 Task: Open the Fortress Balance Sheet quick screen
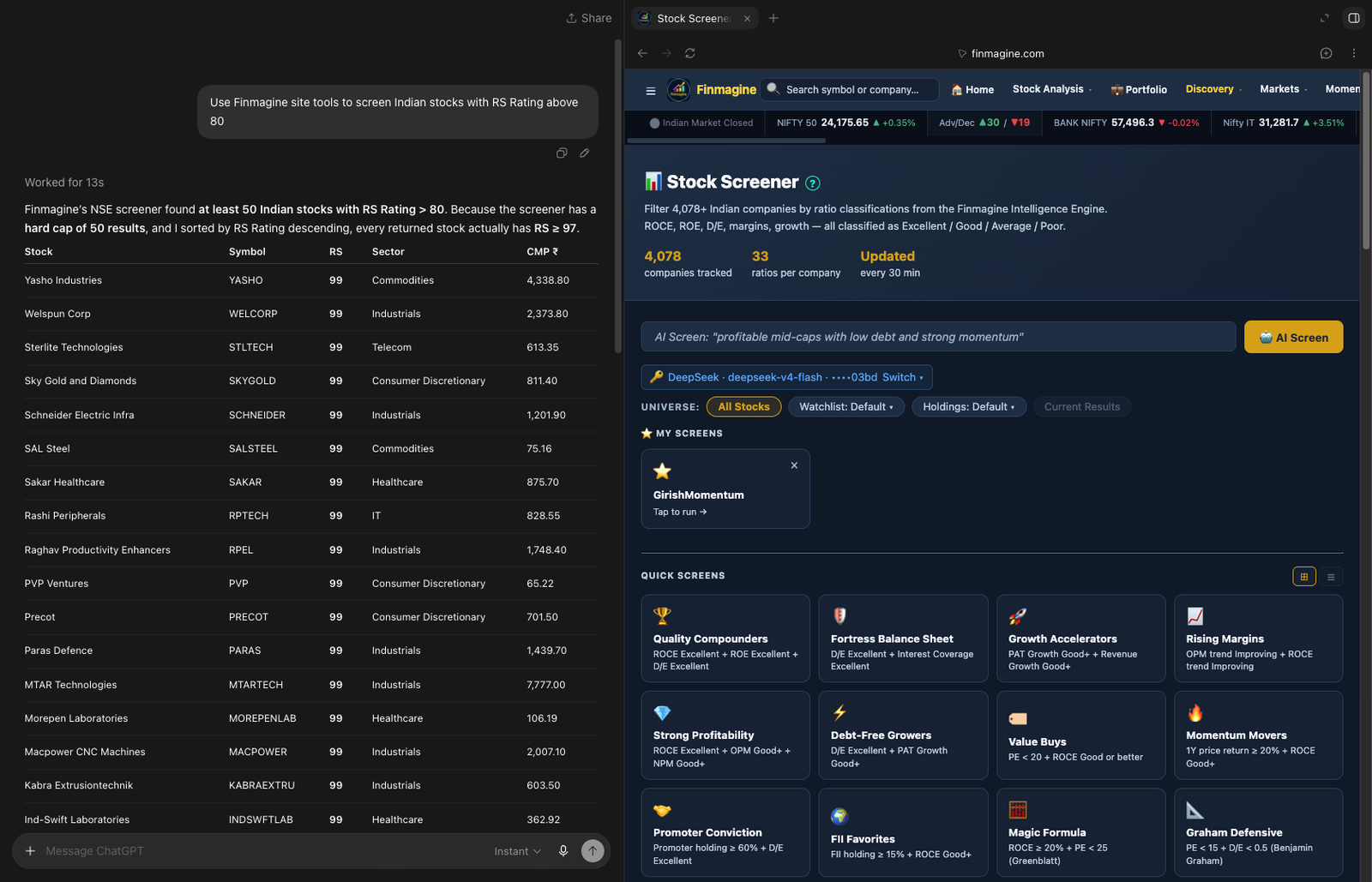pos(903,639)
